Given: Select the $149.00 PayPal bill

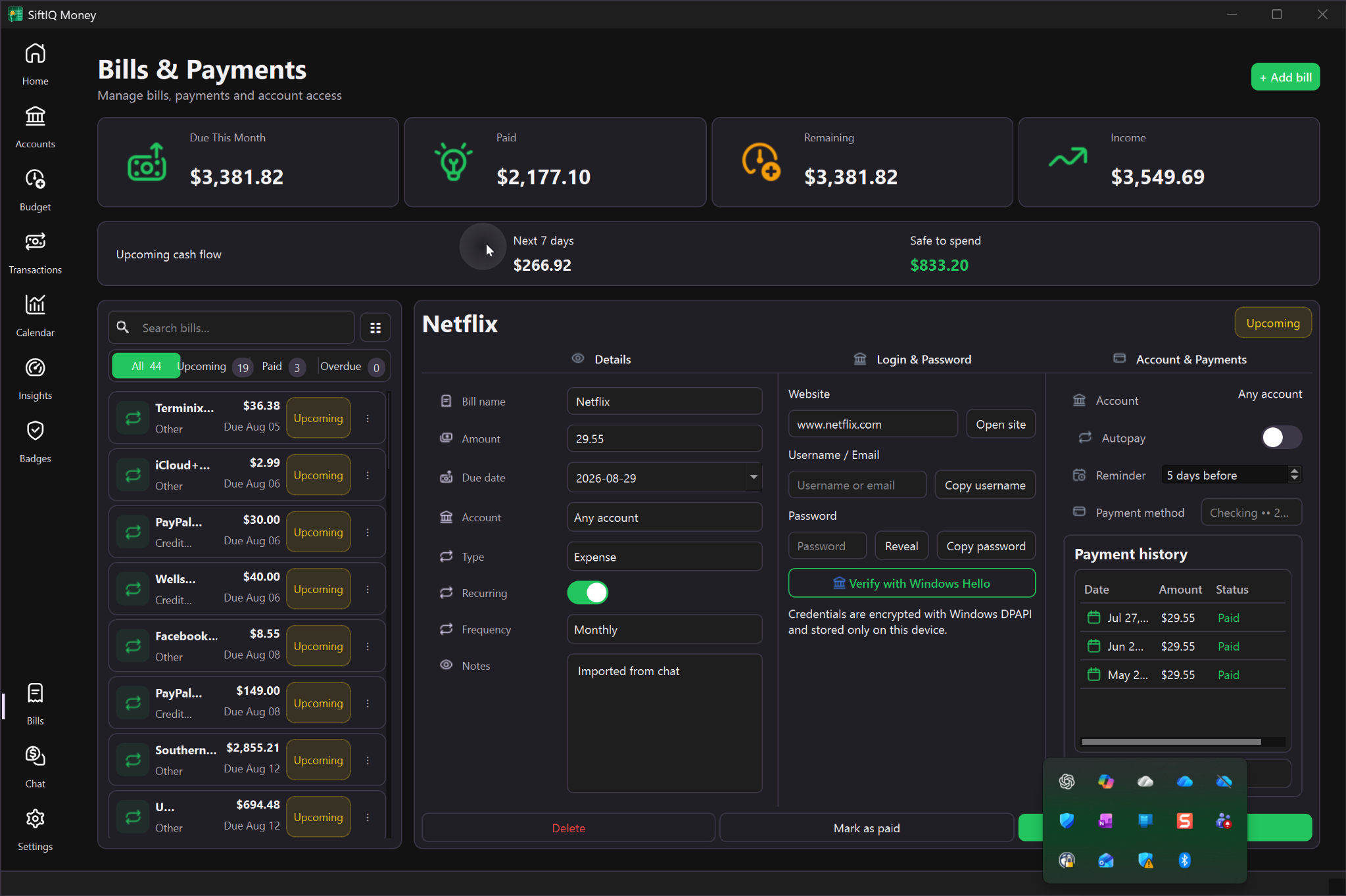Looking at the screenshot, I should [247, 703].
